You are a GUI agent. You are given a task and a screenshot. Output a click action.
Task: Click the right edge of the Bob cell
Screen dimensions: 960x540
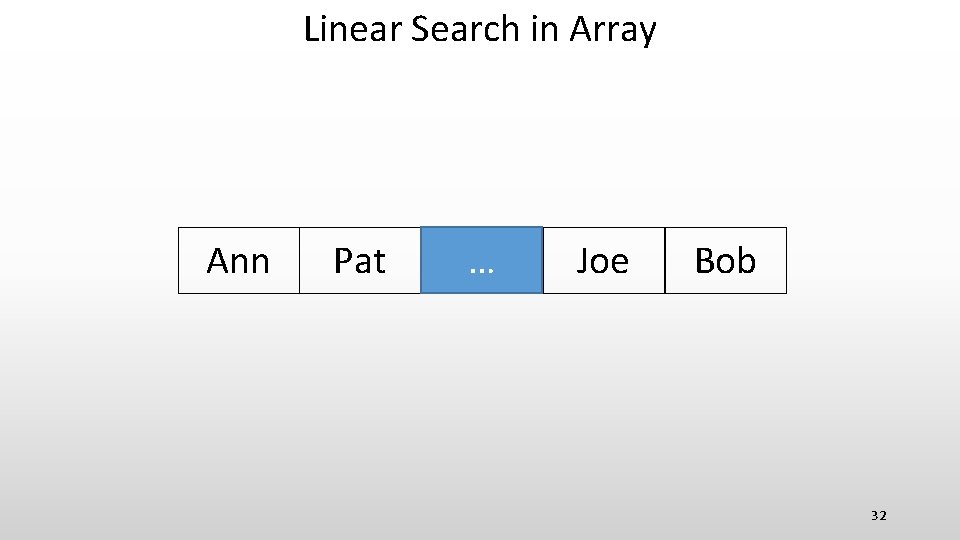point(786,260)
